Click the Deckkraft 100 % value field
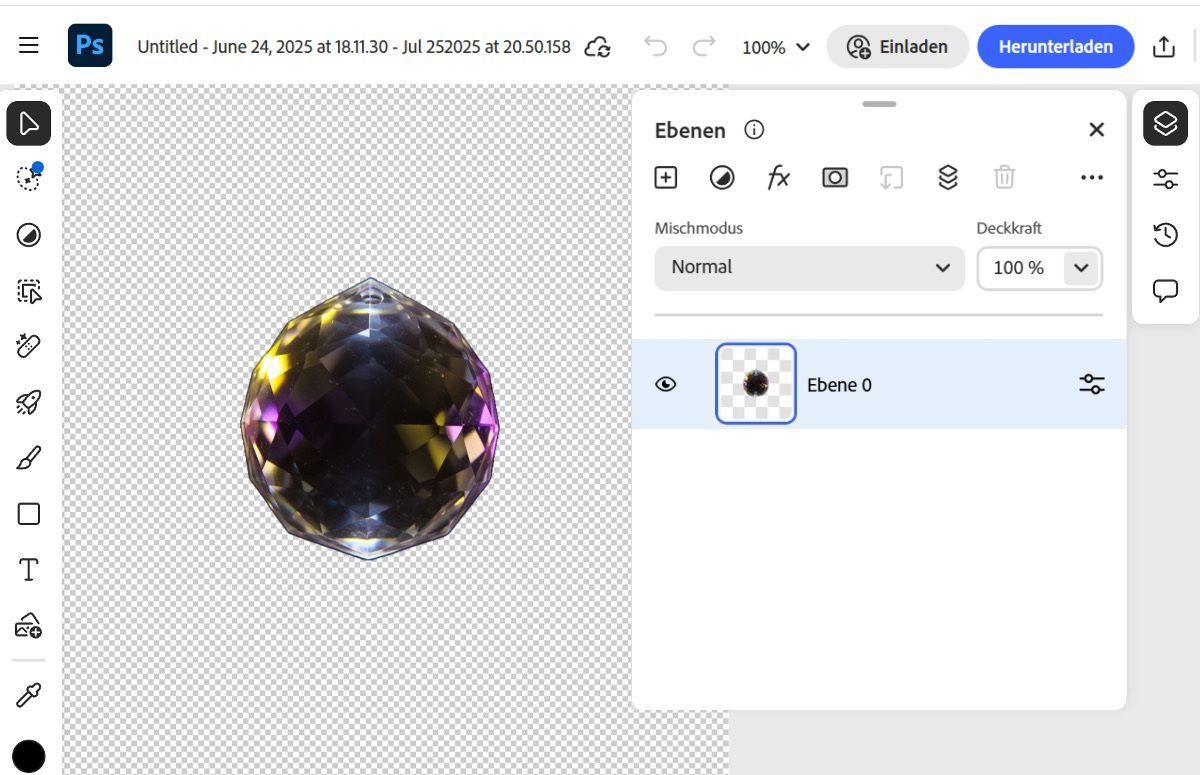 coord(1020,268)
